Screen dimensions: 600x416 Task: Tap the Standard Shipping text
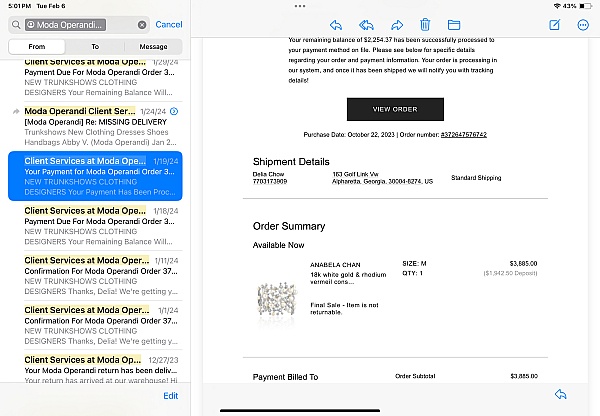[476, 178]
